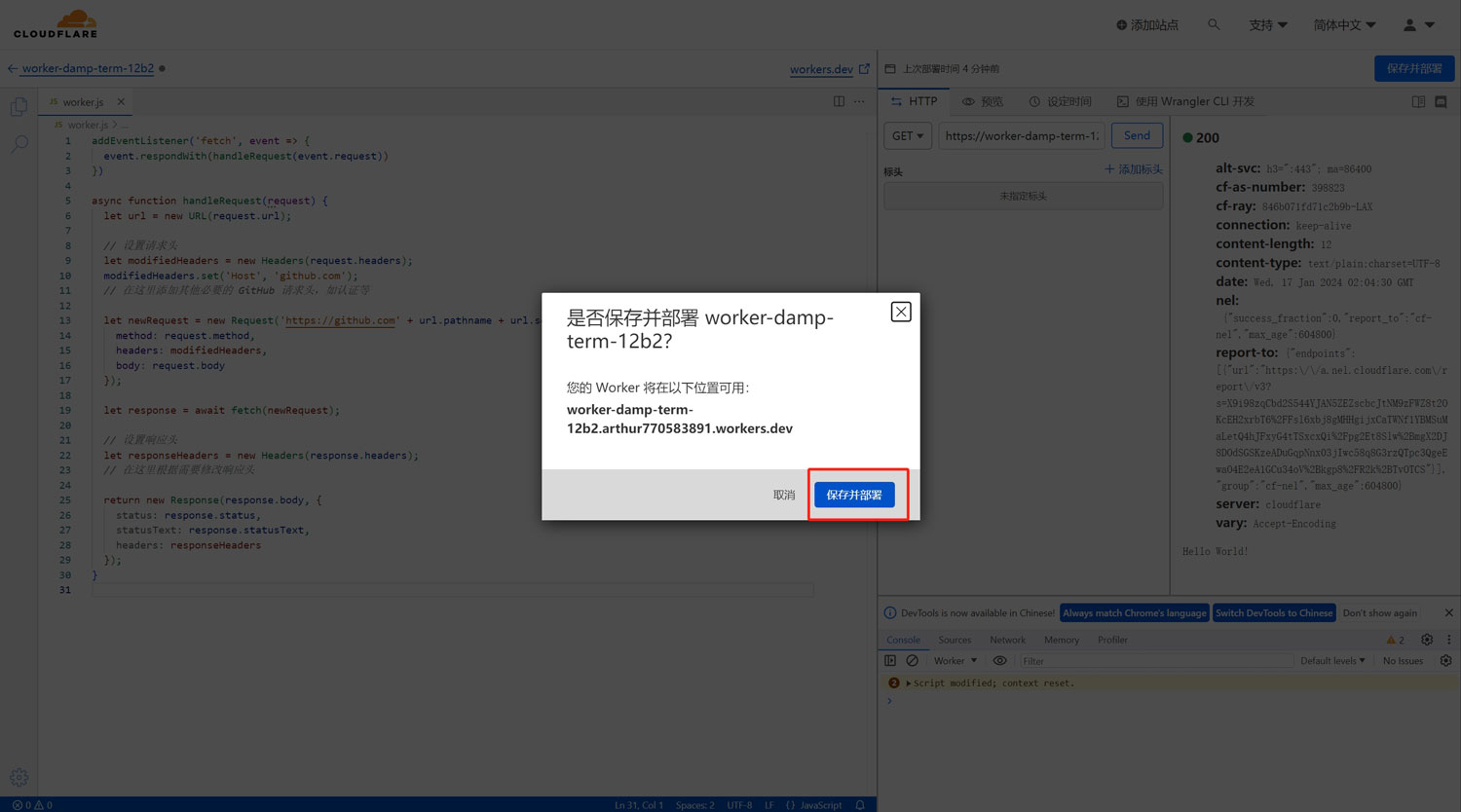
Task: Click 添加标头 to add a header
Action: point(1134,169)
